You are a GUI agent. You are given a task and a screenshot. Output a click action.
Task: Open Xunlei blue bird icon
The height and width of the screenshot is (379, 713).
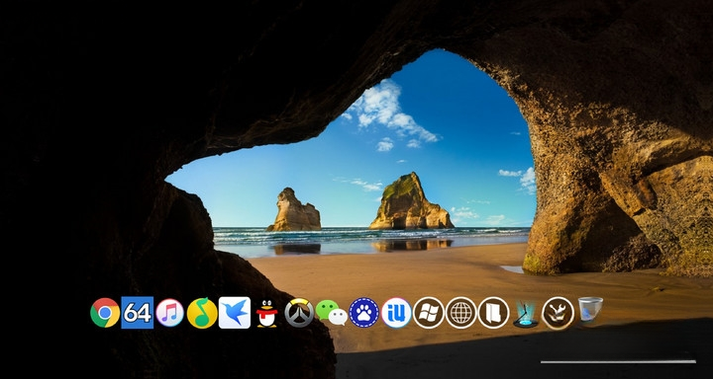point(235,313)
